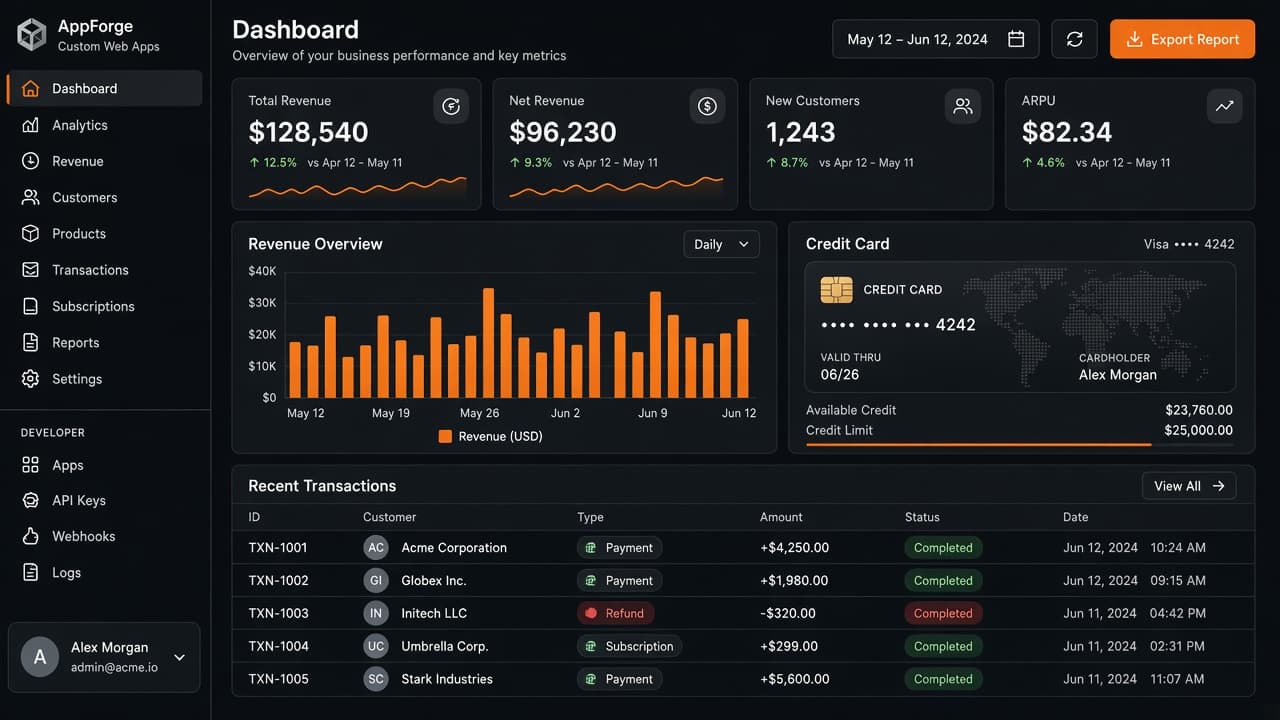
Task: Click the Payment tag for TXN-1001
Action: coord(619,548)
